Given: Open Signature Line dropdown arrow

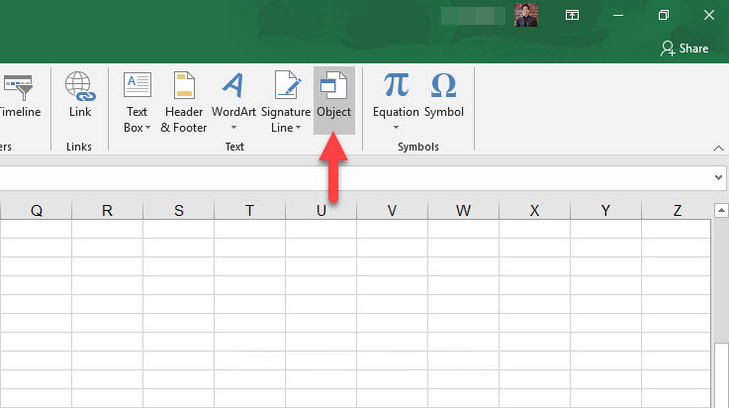Looking at the screenshot, I should (x=298, y=128).
